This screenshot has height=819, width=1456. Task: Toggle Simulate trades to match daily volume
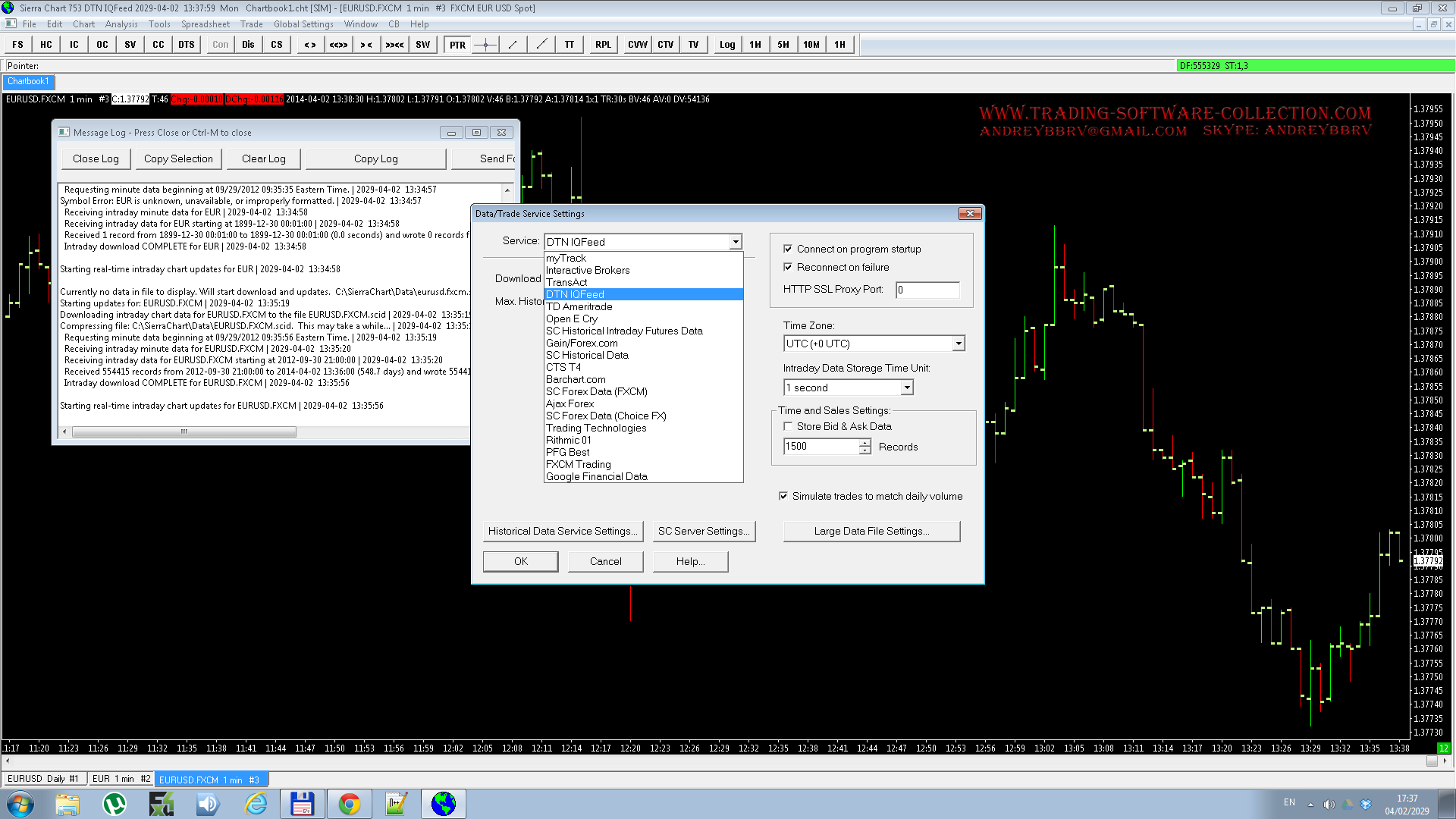(783, 496)
